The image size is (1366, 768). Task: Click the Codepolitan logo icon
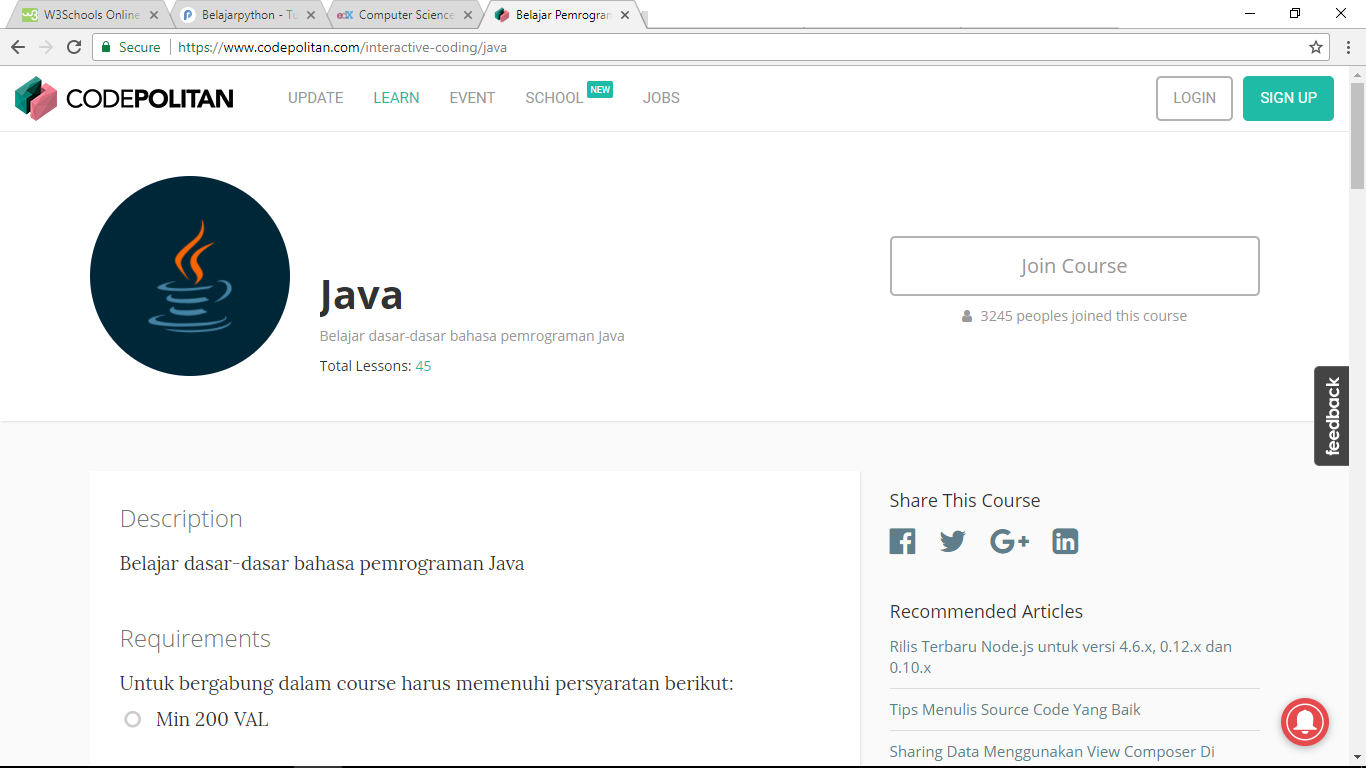pos(36,98)
